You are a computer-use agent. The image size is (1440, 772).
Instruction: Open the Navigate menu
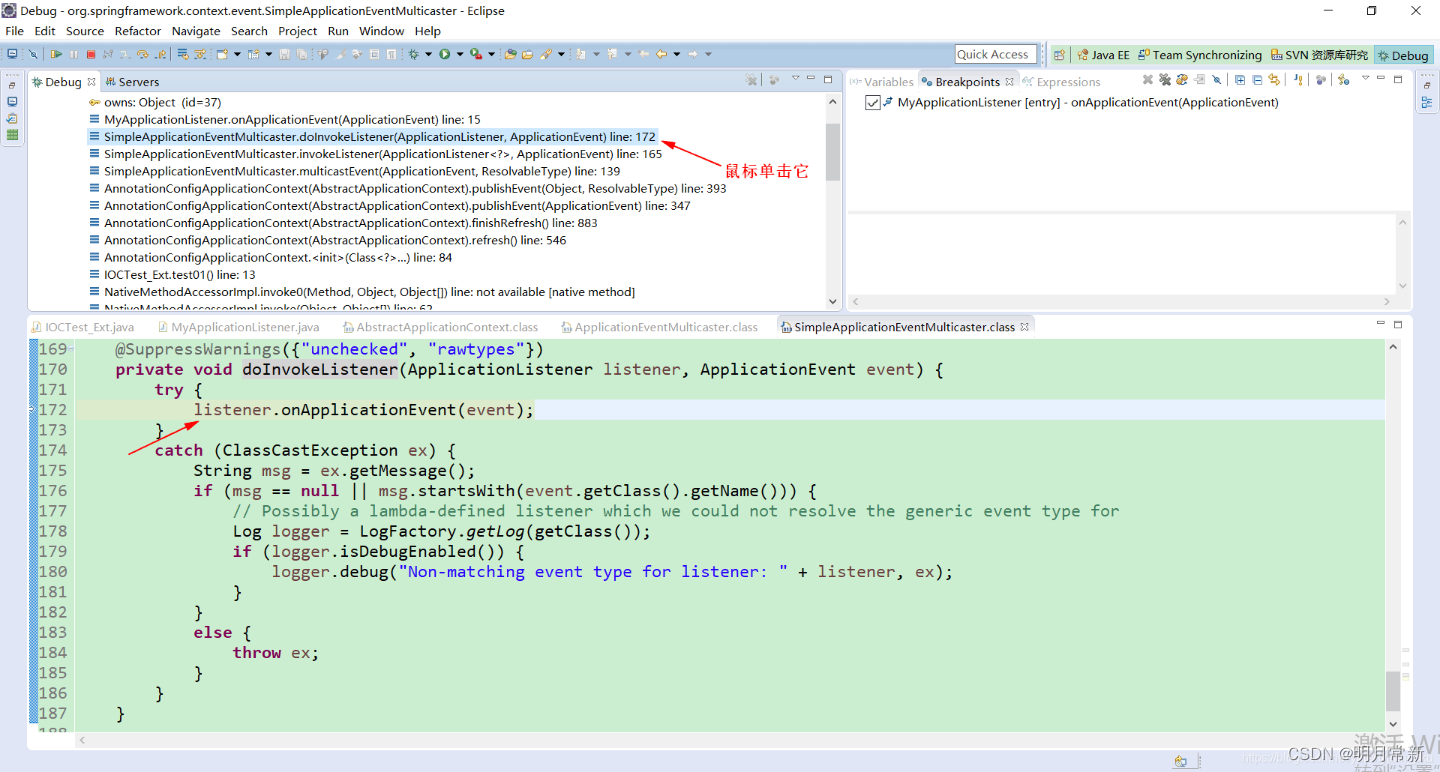pos(196,31)
